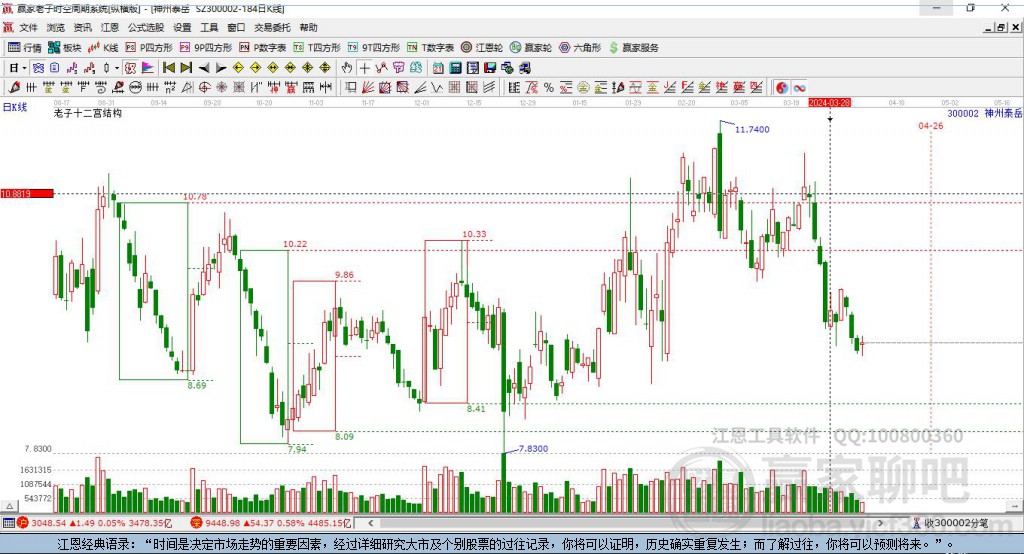Open the 江恩轮 Gann wheel tool
Image resolution: width=1024 pixels, height=554 pixels.
pos(481,48)
